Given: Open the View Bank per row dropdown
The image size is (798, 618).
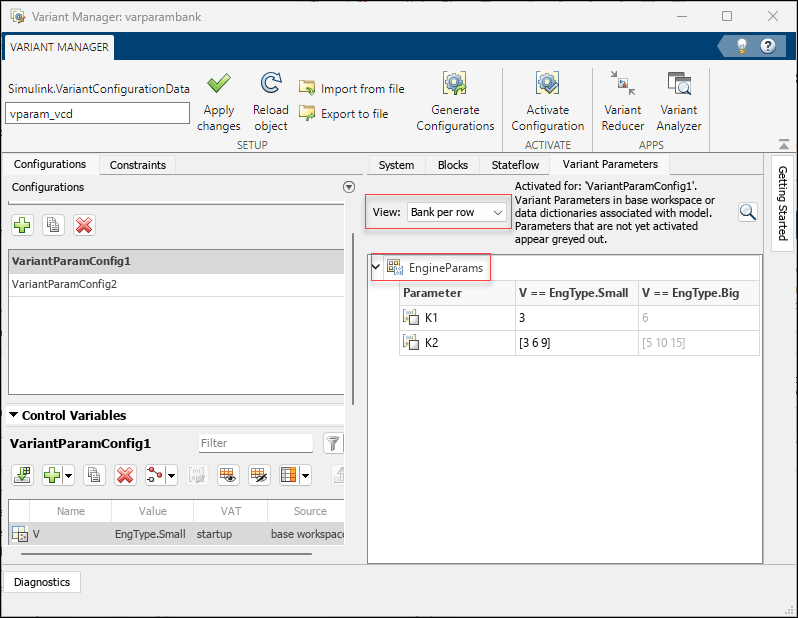Looking at the screenshot, I should click(x=457, y=212).
